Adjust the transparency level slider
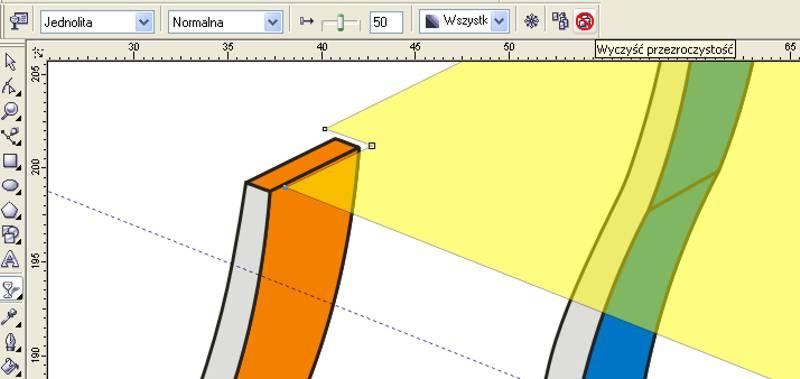The width and height of the screenshot is (800, 379). [340, 22]
